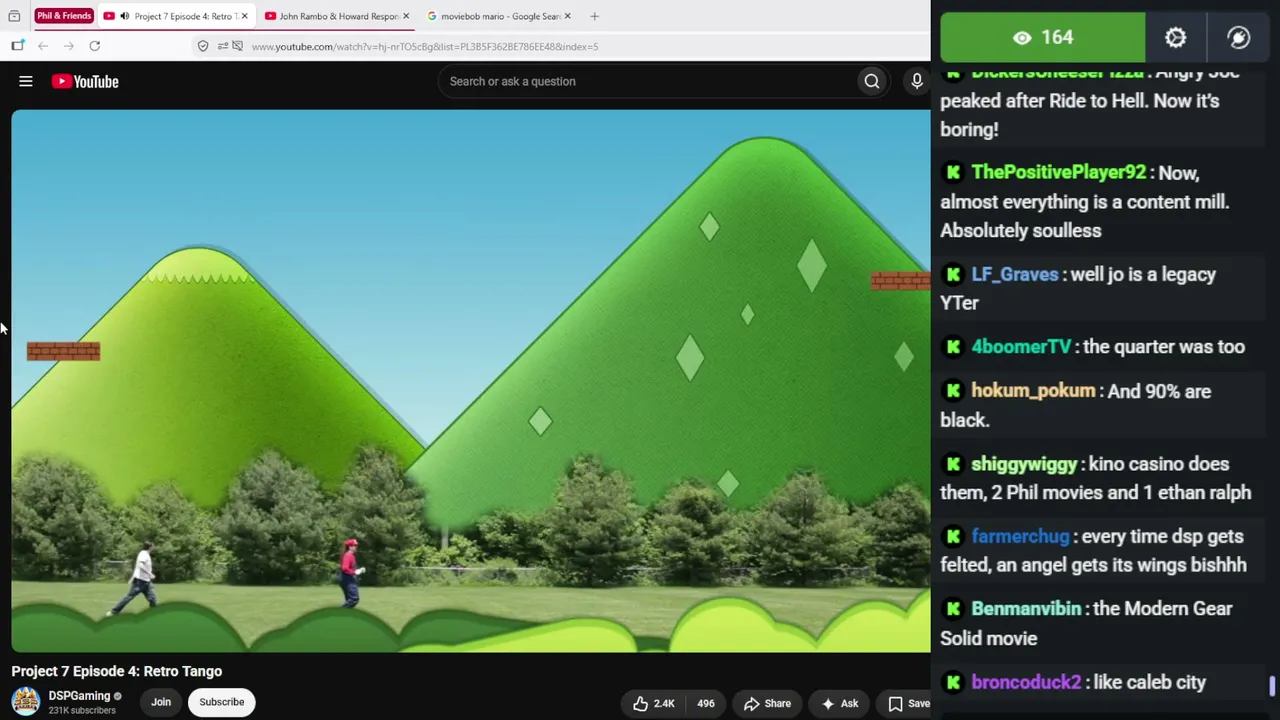The height and width of the screenshot is (720, 1280).
Task: Mute the Project 7 tab's speaker icon
Action: (124, 16)
